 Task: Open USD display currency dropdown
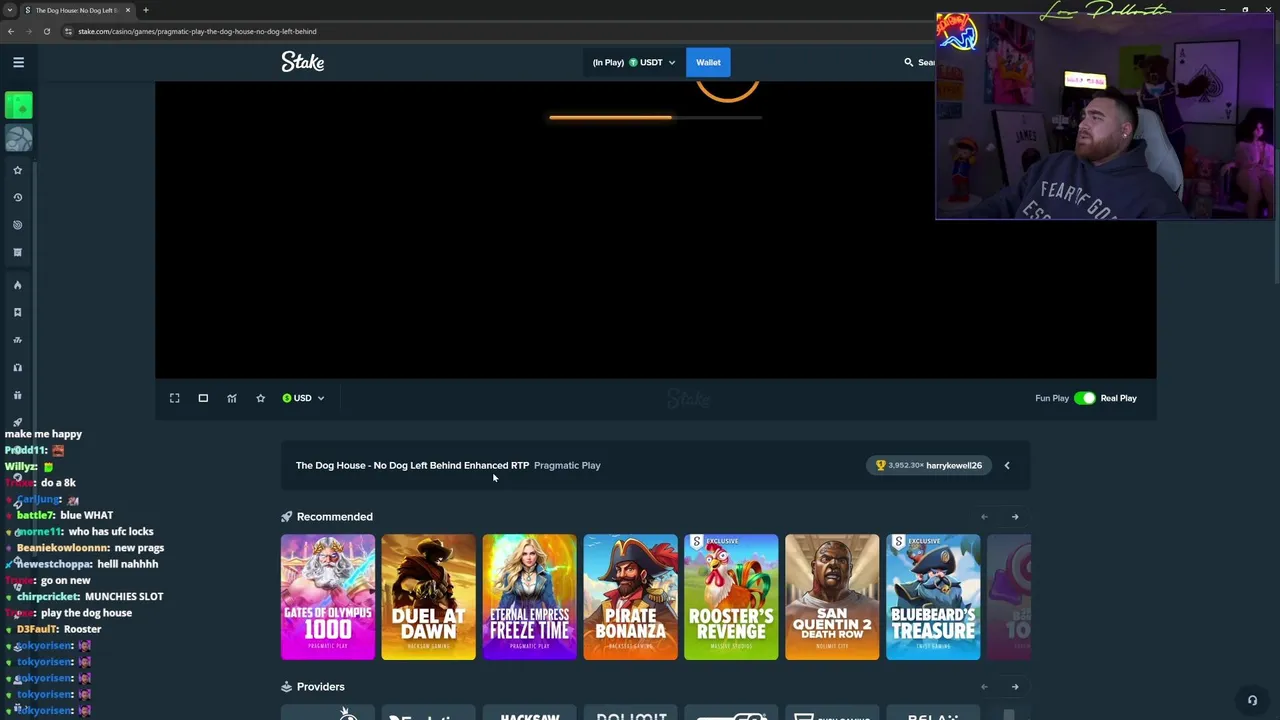(x=303, y=398)
